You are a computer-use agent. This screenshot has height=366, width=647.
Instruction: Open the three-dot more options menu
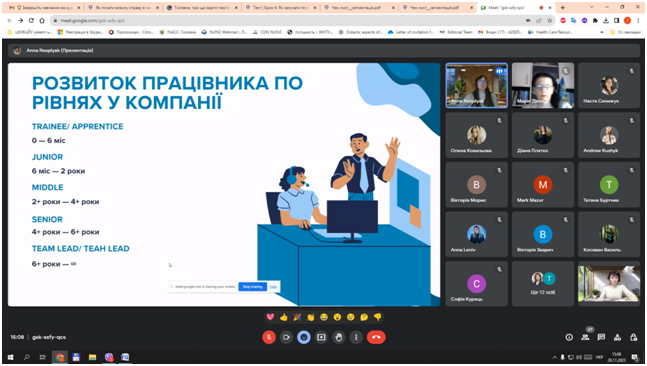[x=356, y=337]
